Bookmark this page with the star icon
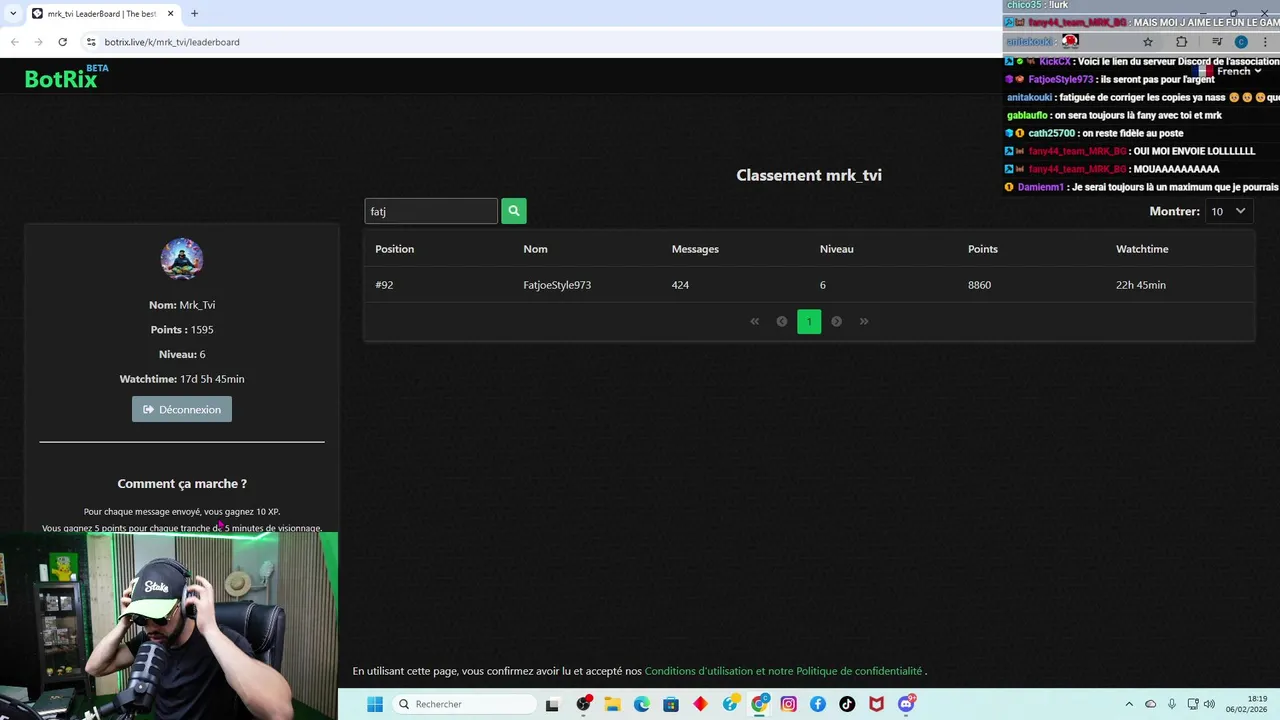 pos(1148,42)
